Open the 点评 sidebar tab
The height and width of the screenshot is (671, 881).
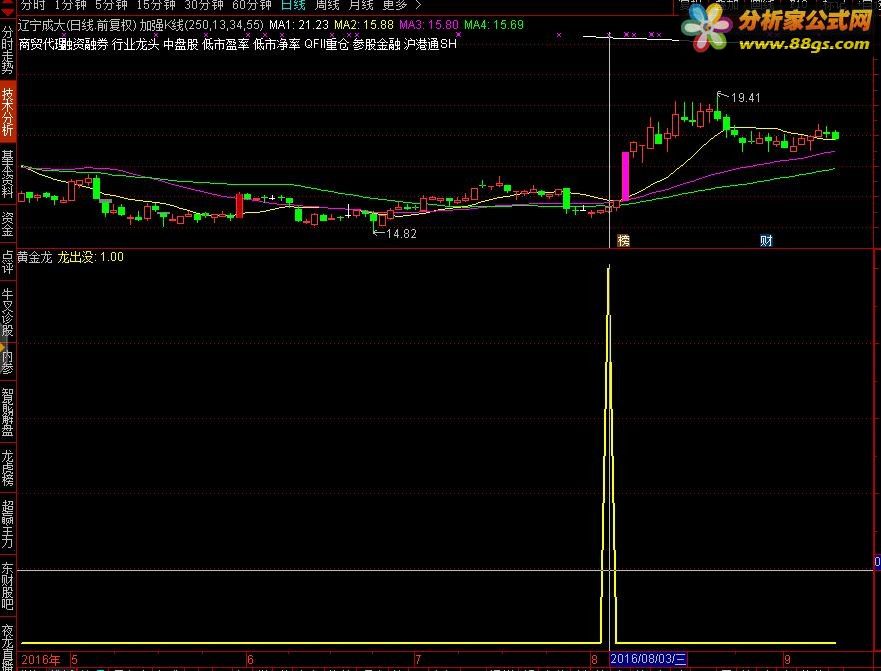pos(7,262)
